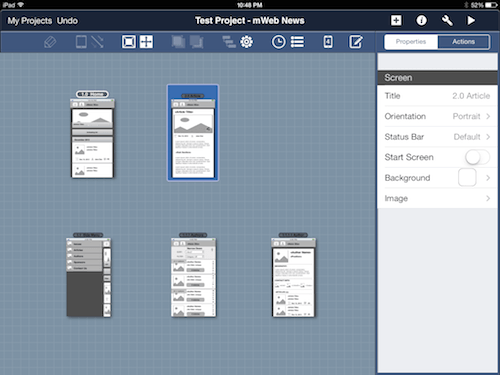This screenshot has width=500, height=375.
Task: Click the add new screen plus icon
Action: pos(396,21)
